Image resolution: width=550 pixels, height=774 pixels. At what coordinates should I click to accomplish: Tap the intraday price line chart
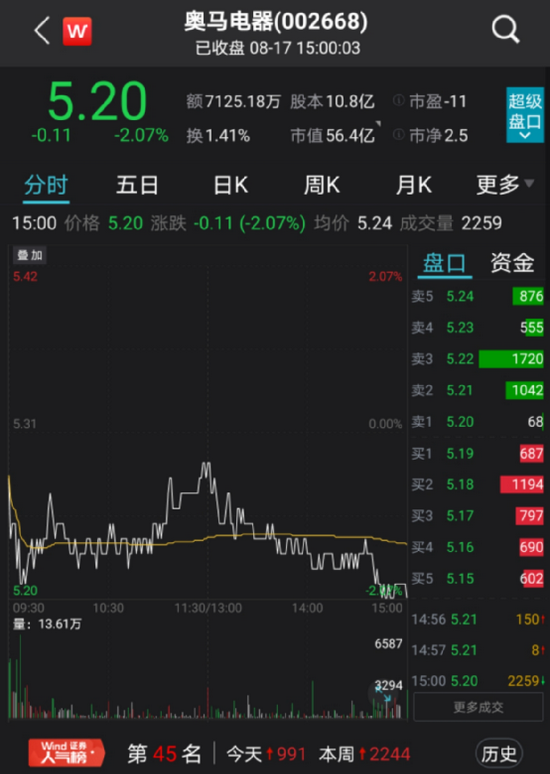207,422
